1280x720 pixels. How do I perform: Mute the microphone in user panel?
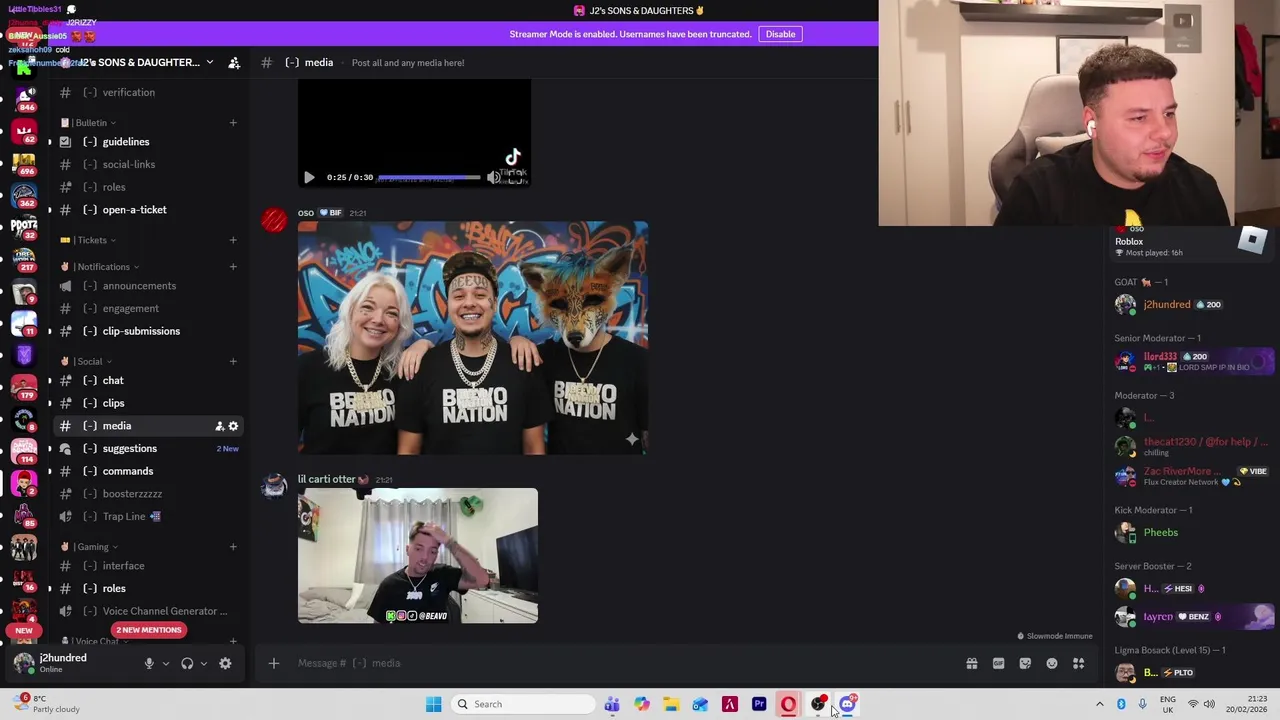pyautogui.click(x=149, y=663)
